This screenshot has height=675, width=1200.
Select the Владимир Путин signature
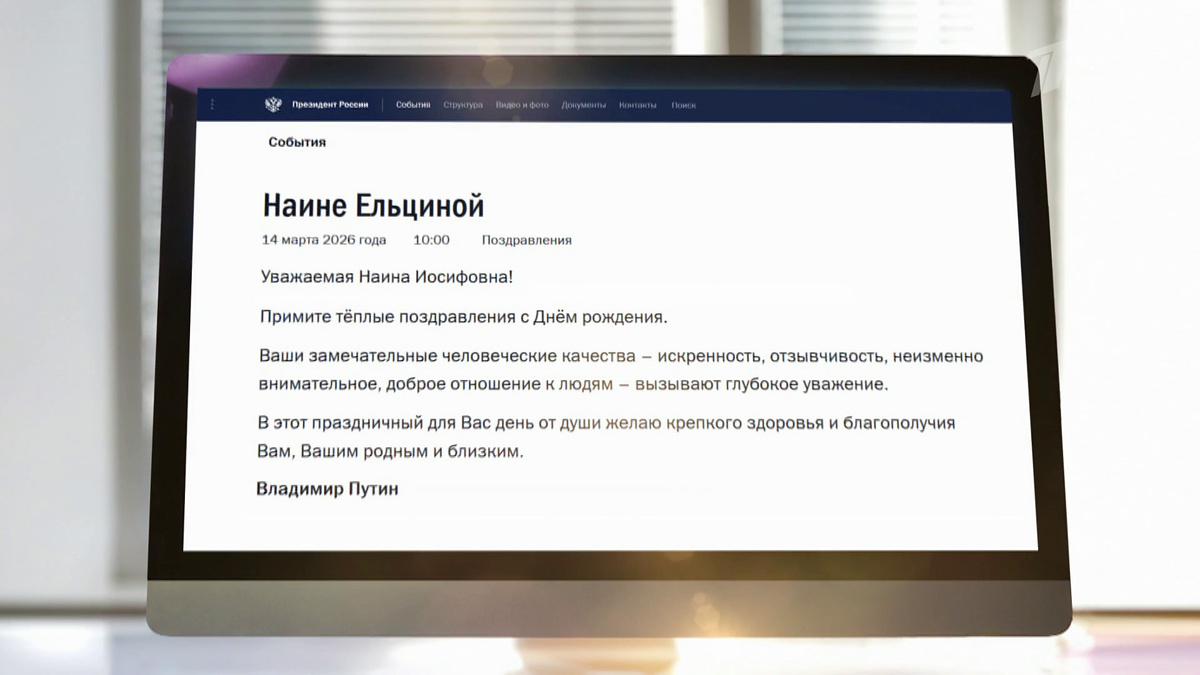(329, 488)
